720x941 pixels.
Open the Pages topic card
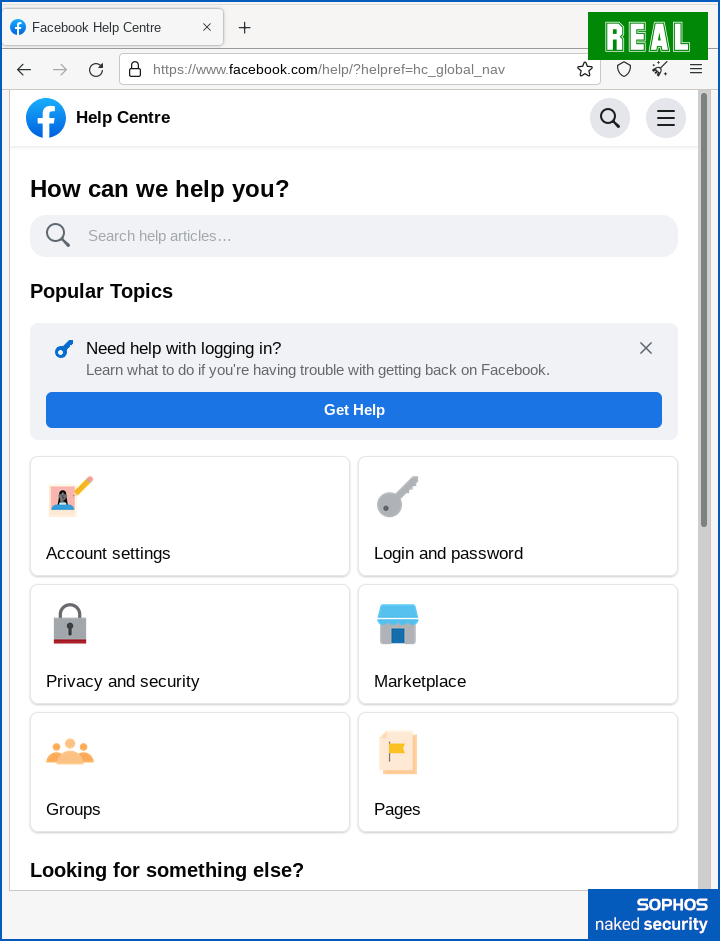[518, 772]
